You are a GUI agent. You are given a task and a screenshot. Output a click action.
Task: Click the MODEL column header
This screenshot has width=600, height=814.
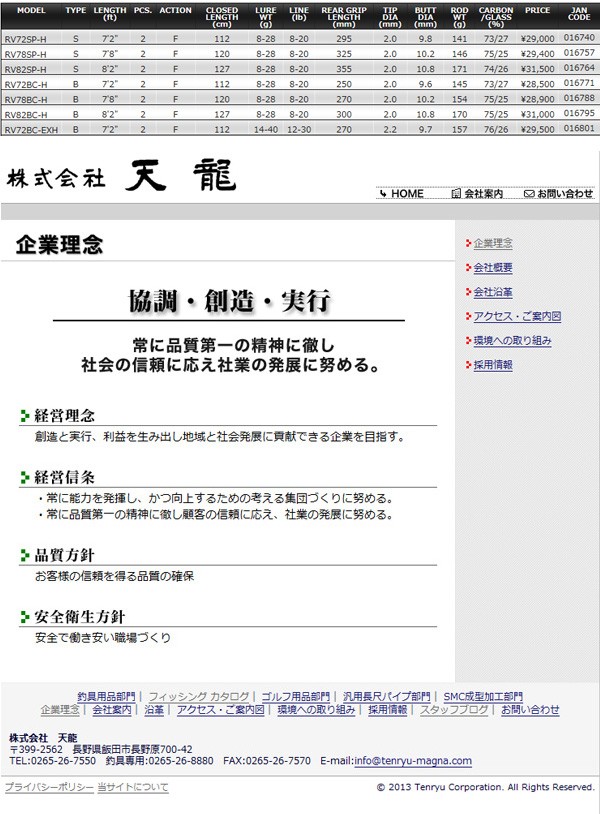31,10
